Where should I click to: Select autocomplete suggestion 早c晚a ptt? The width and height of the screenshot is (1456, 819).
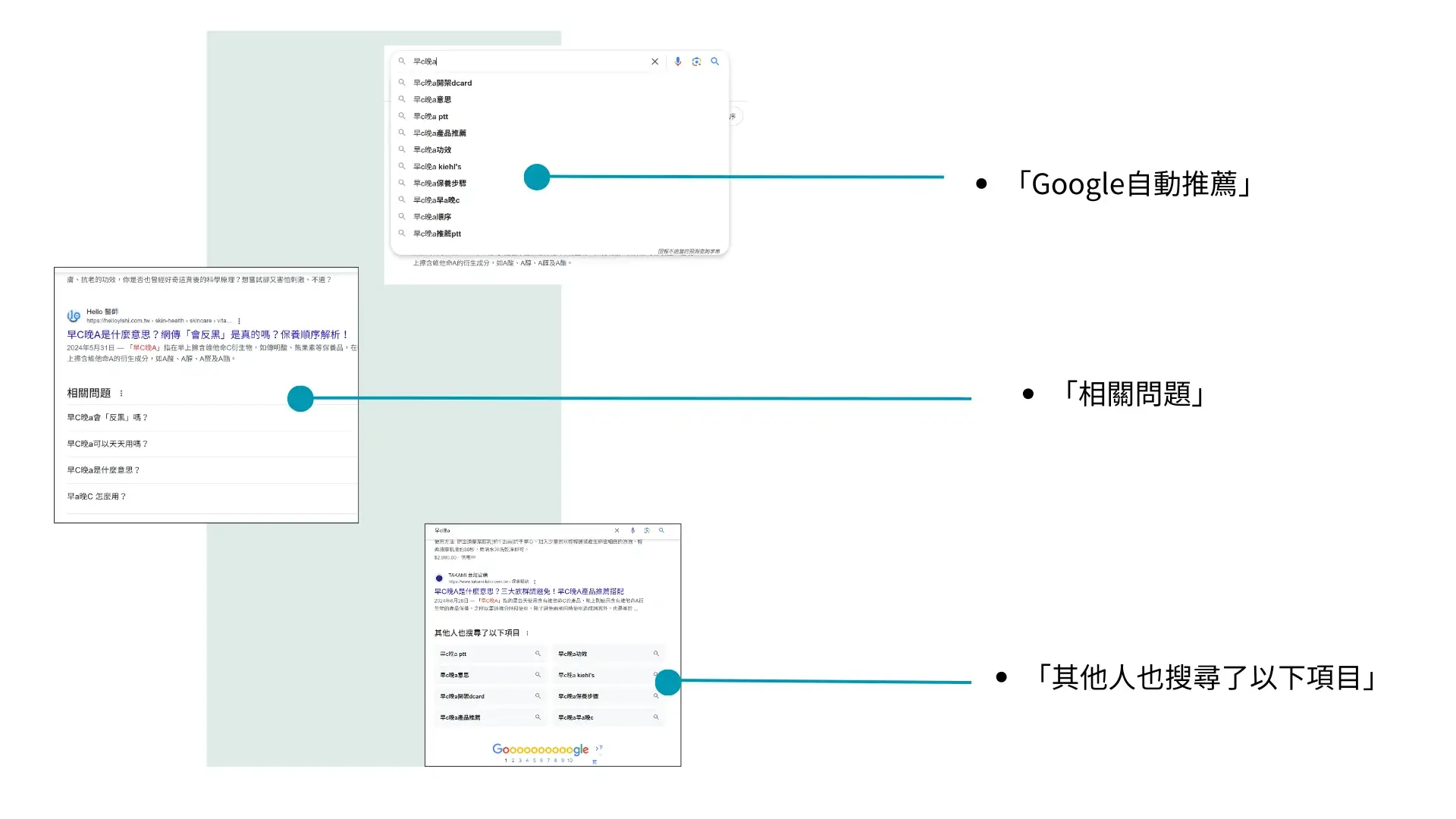[560, 116]
